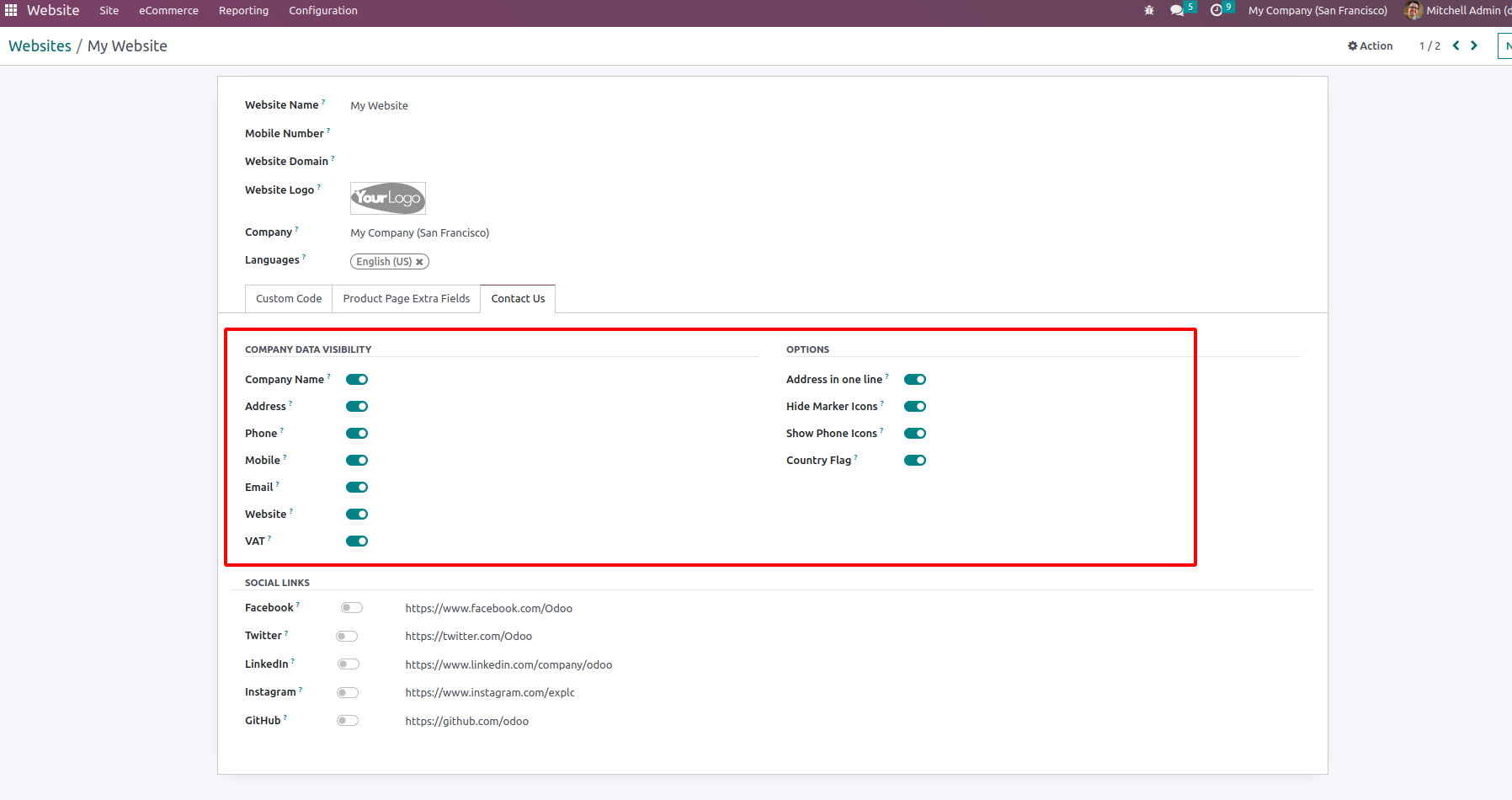Click the debug bug icon

tap(1149, 10)
